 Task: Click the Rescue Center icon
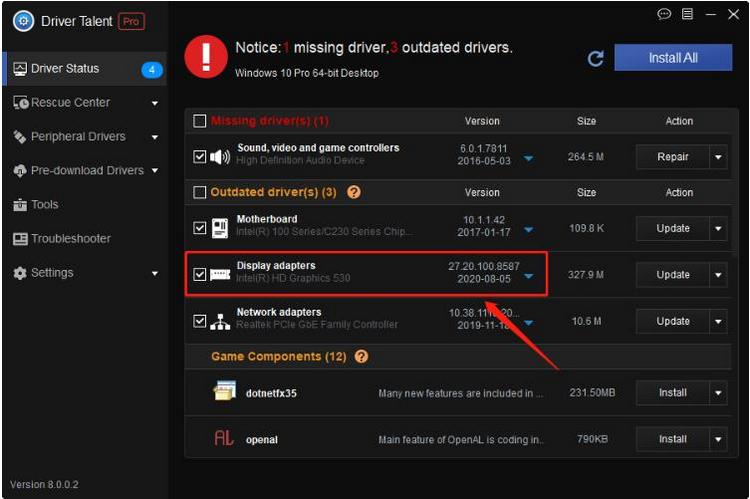[x=21, y=102]
